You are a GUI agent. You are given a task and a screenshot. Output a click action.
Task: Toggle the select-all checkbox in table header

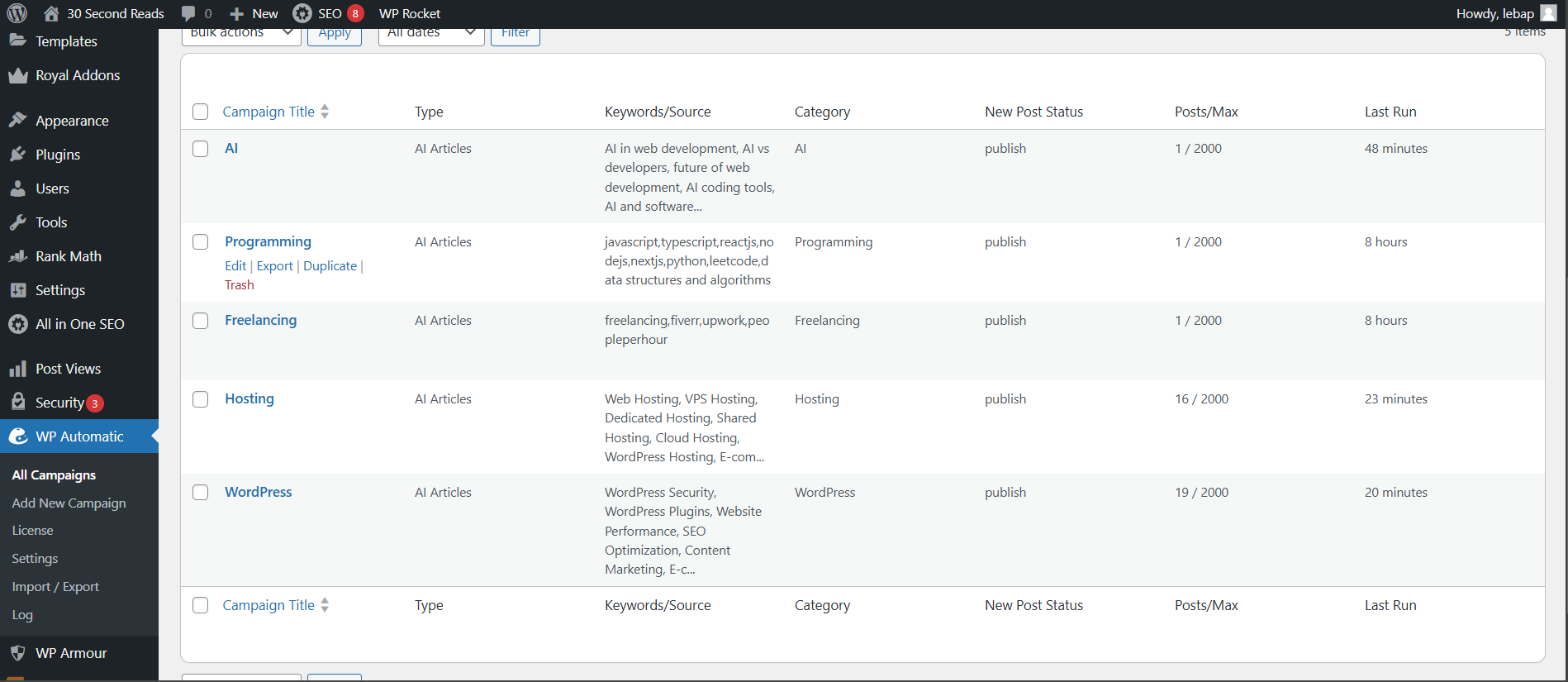200,112
